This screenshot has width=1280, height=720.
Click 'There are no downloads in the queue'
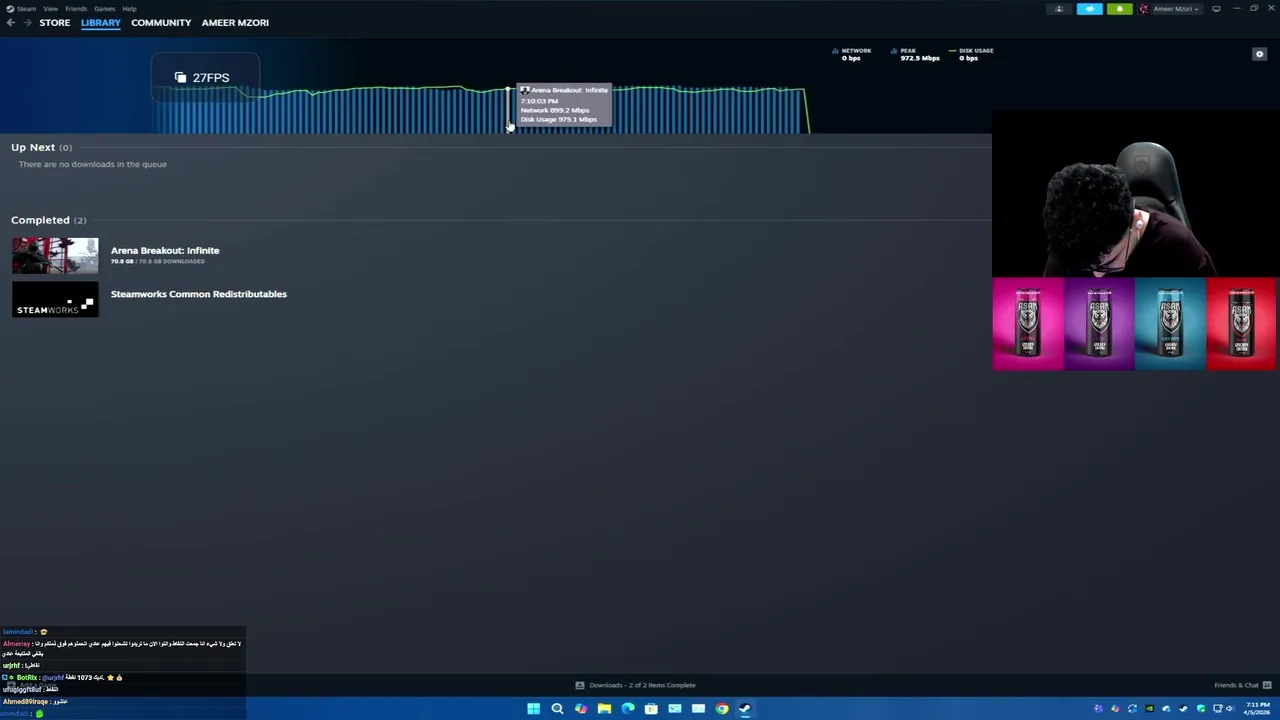92,164
